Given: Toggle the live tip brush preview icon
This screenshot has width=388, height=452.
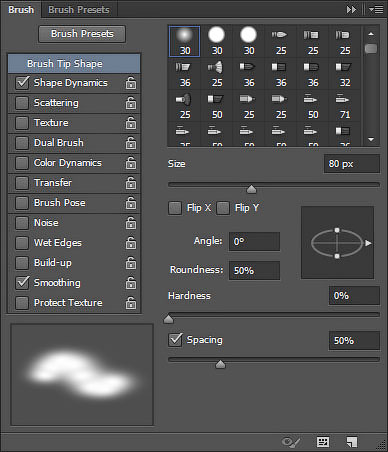Looking at the screenshot, I should 291,442.
